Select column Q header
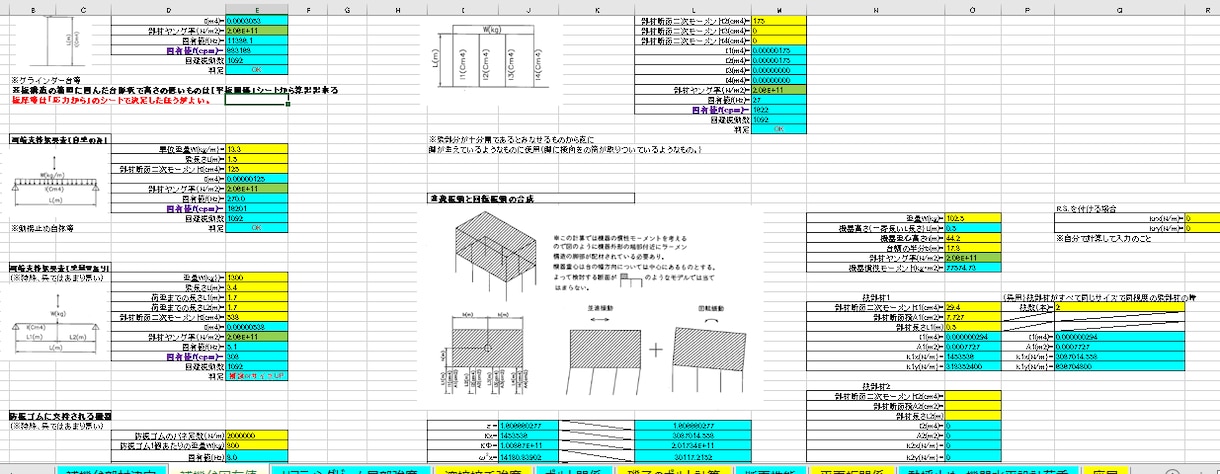The image size is (1220, 474). pyautogui.click(x=1118, y=9)
